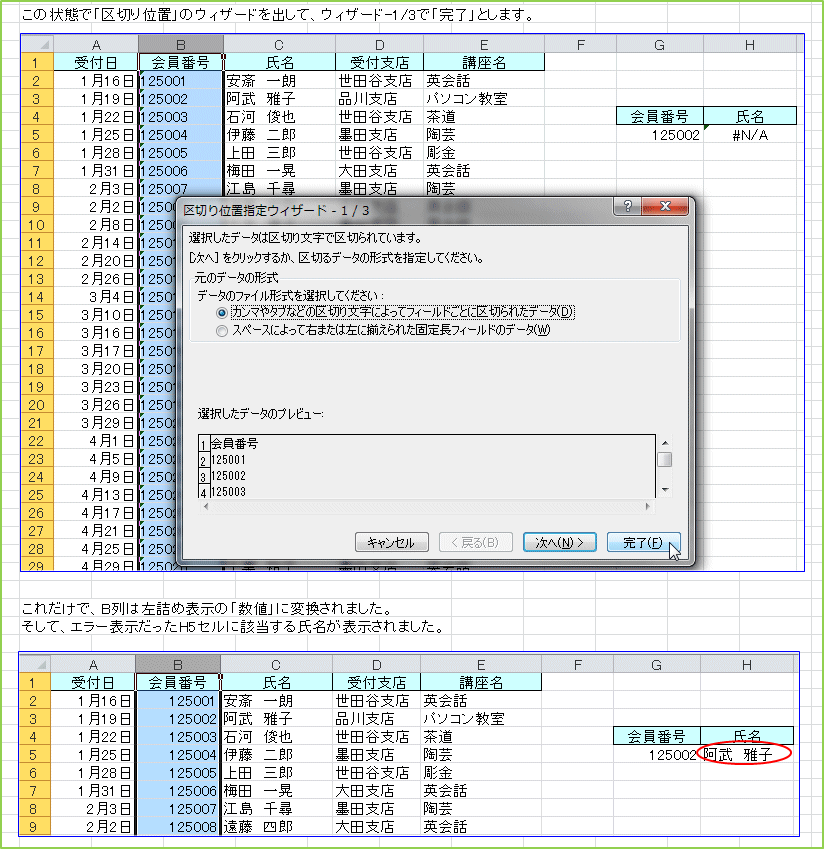Click 梅田 一晃 in upper sheet
824x849 pixels.
click(279, 171)
